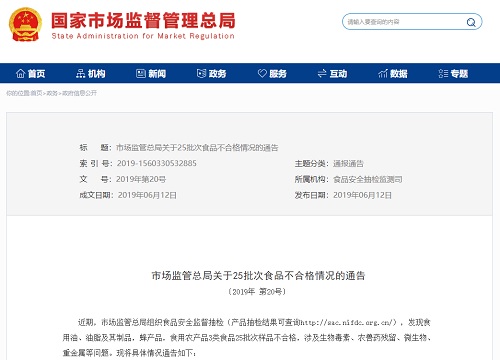This screenshot has width=500, height=360.
Task: Click the metadata title 市场监管总局关于25批次食品不合格情况的通告
Action: (197, 148)
